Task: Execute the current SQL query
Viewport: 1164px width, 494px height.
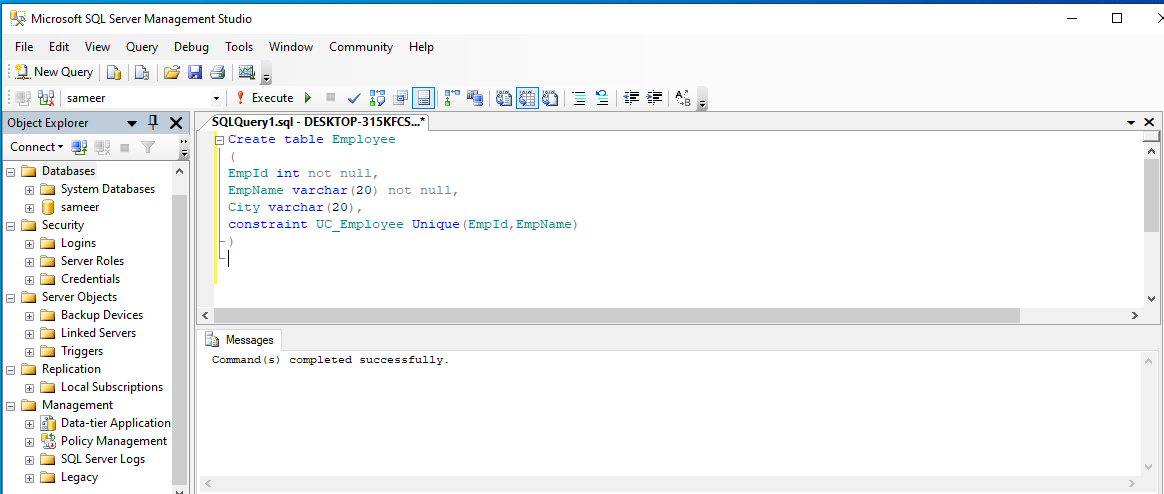Action: (264, 98)
